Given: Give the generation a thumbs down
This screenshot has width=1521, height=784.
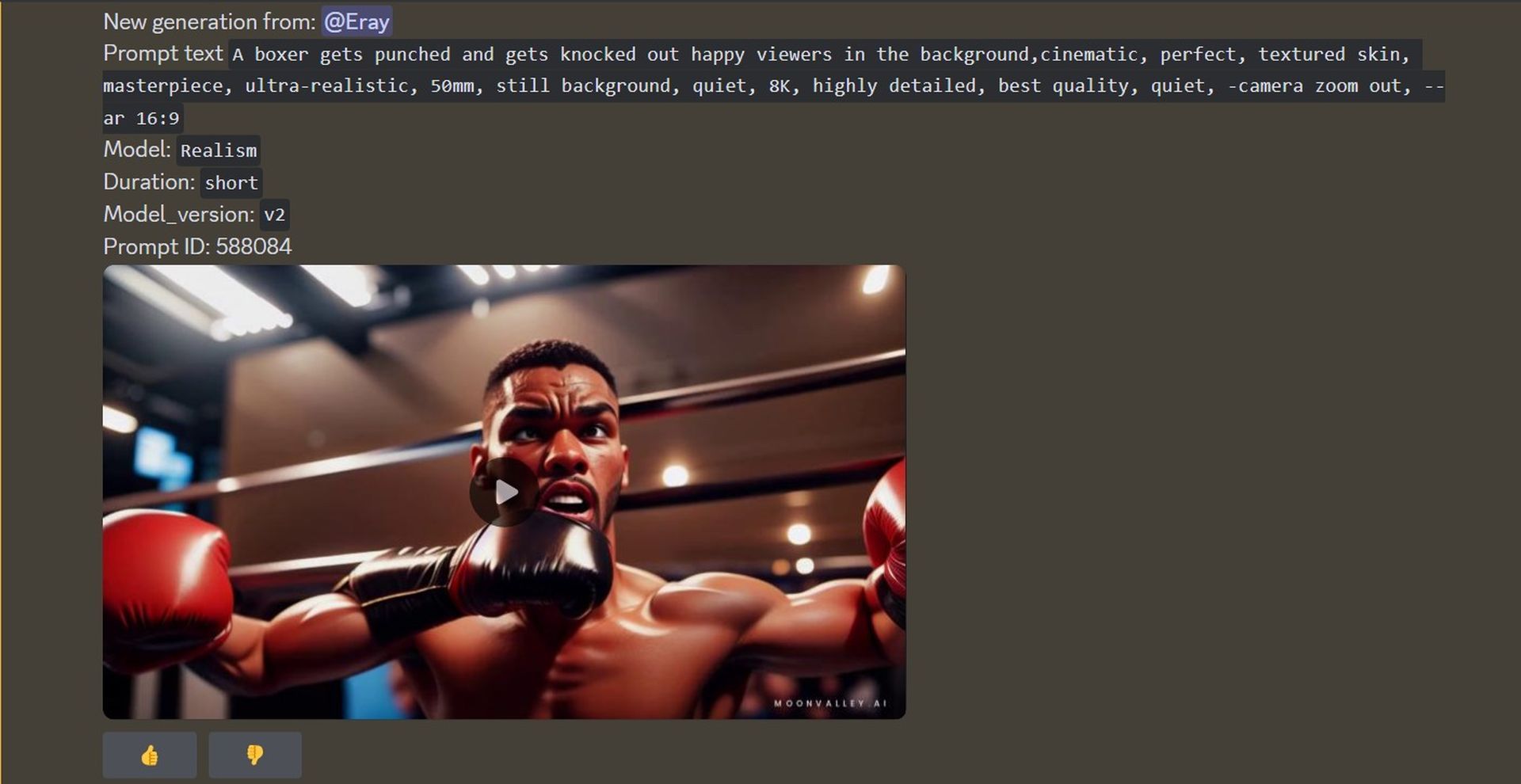Looking at the screenshot, I should [255, 755].
